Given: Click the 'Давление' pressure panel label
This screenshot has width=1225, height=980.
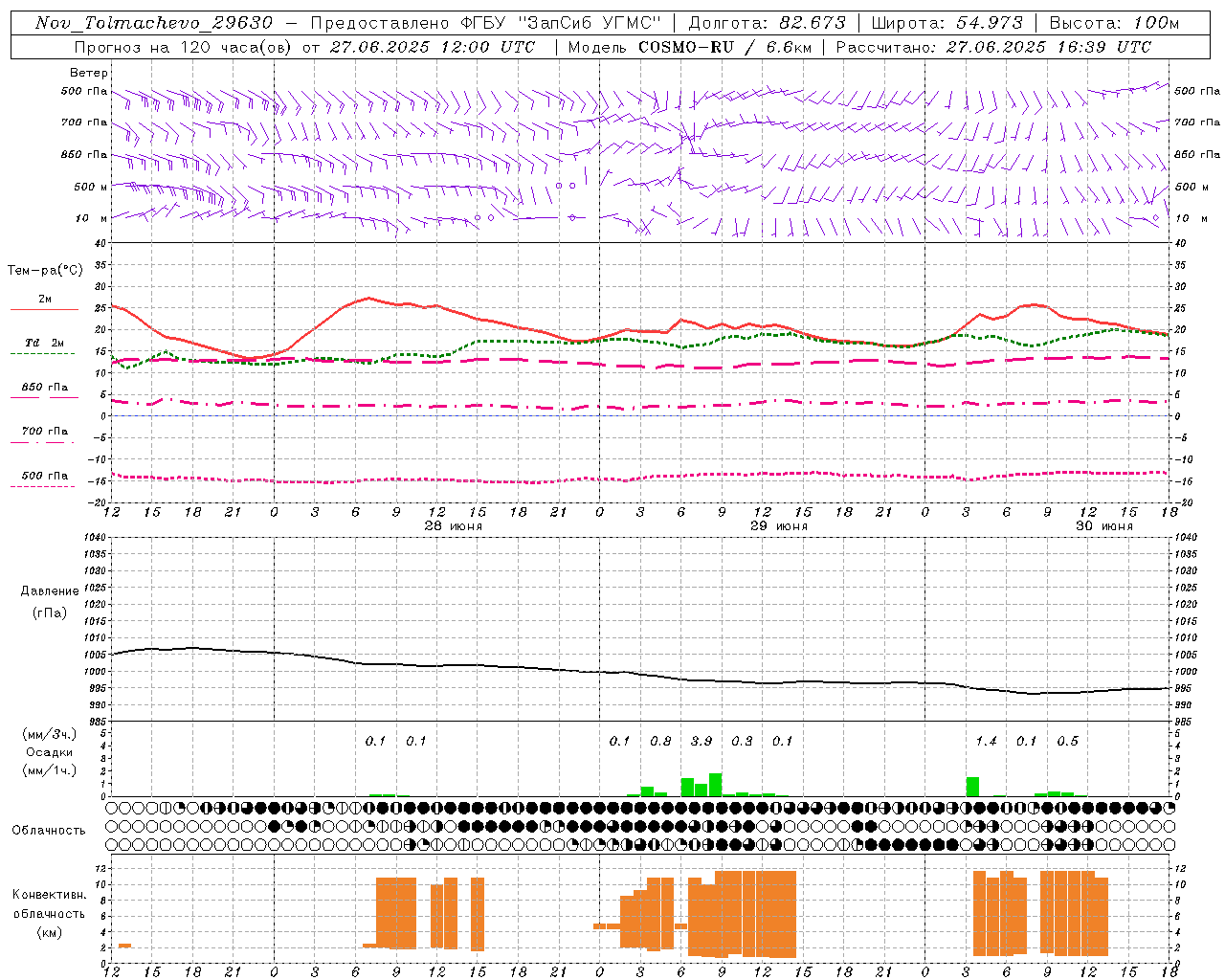Looking at the screenshot, I should click(50, 591).
